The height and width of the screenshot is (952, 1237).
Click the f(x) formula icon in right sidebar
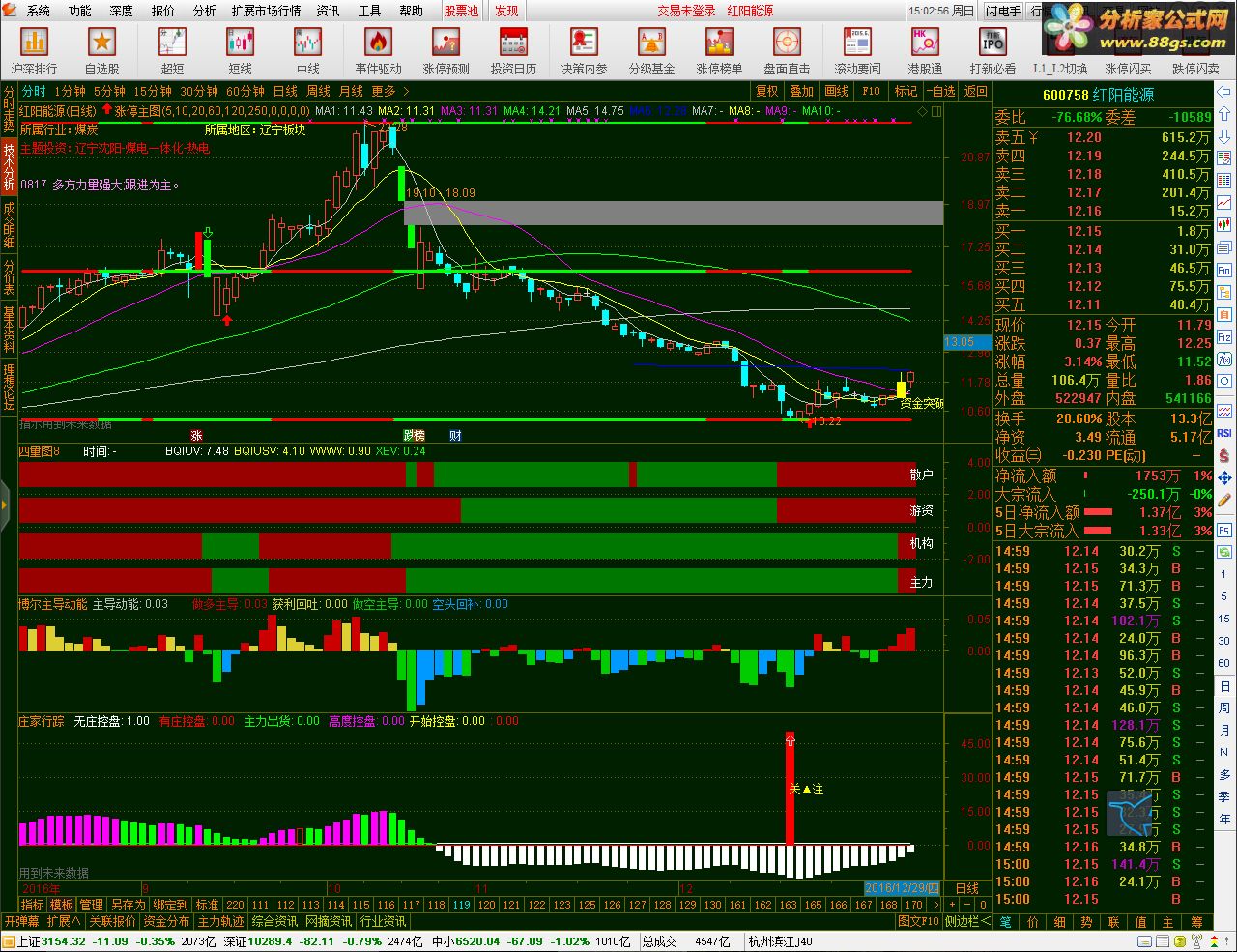coord(1224,361)
